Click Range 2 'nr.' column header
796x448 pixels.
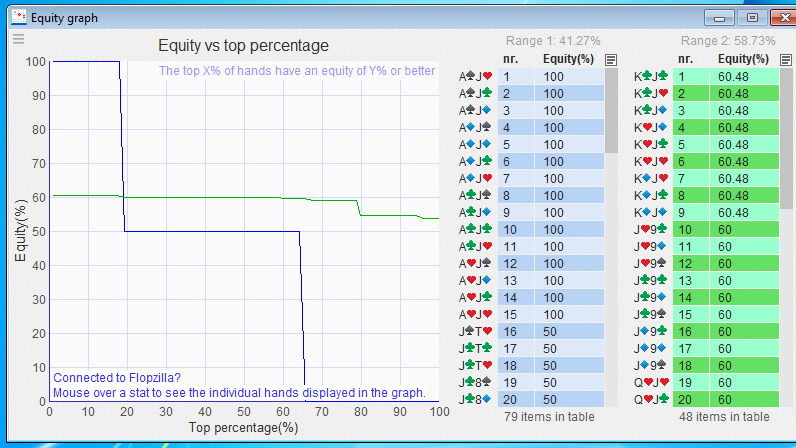685,59
